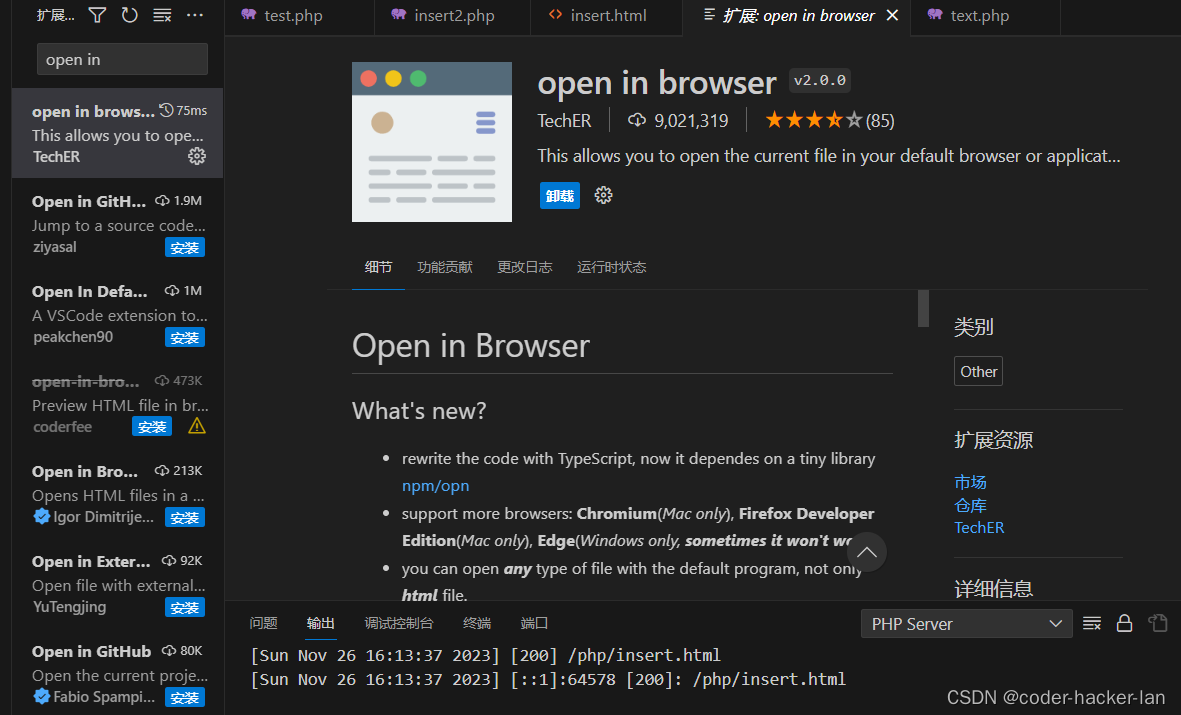Open output log in an editor
This screenshot has width=1181, height=715.
tap(1157, 623)
